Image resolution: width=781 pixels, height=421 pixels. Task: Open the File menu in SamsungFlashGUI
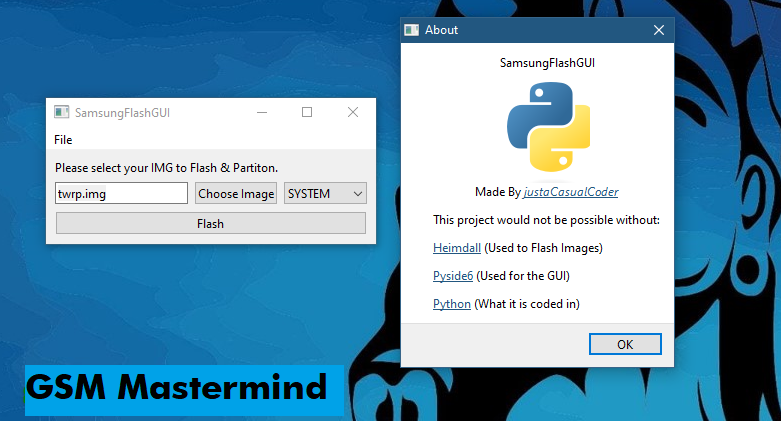tap(63, 140)
